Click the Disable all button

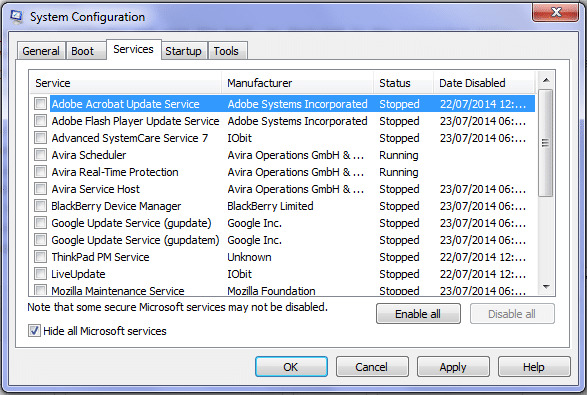click(512, 313)
